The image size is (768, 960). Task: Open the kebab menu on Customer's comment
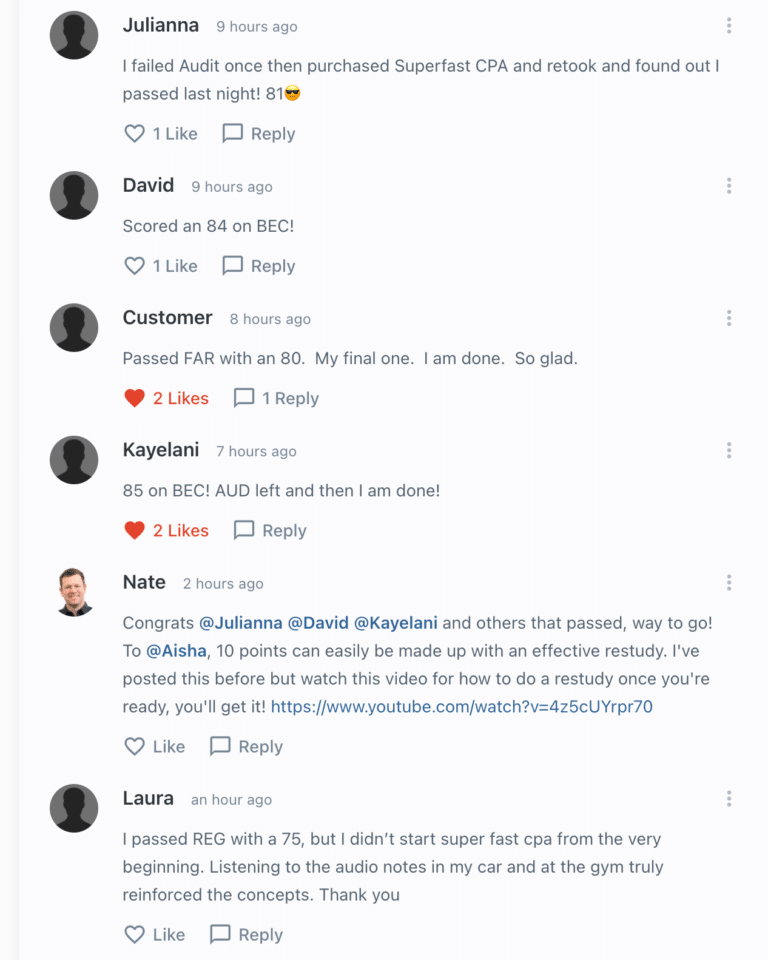729,318
